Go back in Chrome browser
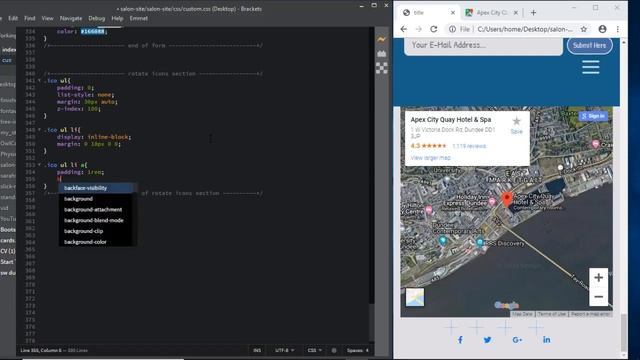 (404, 29)
